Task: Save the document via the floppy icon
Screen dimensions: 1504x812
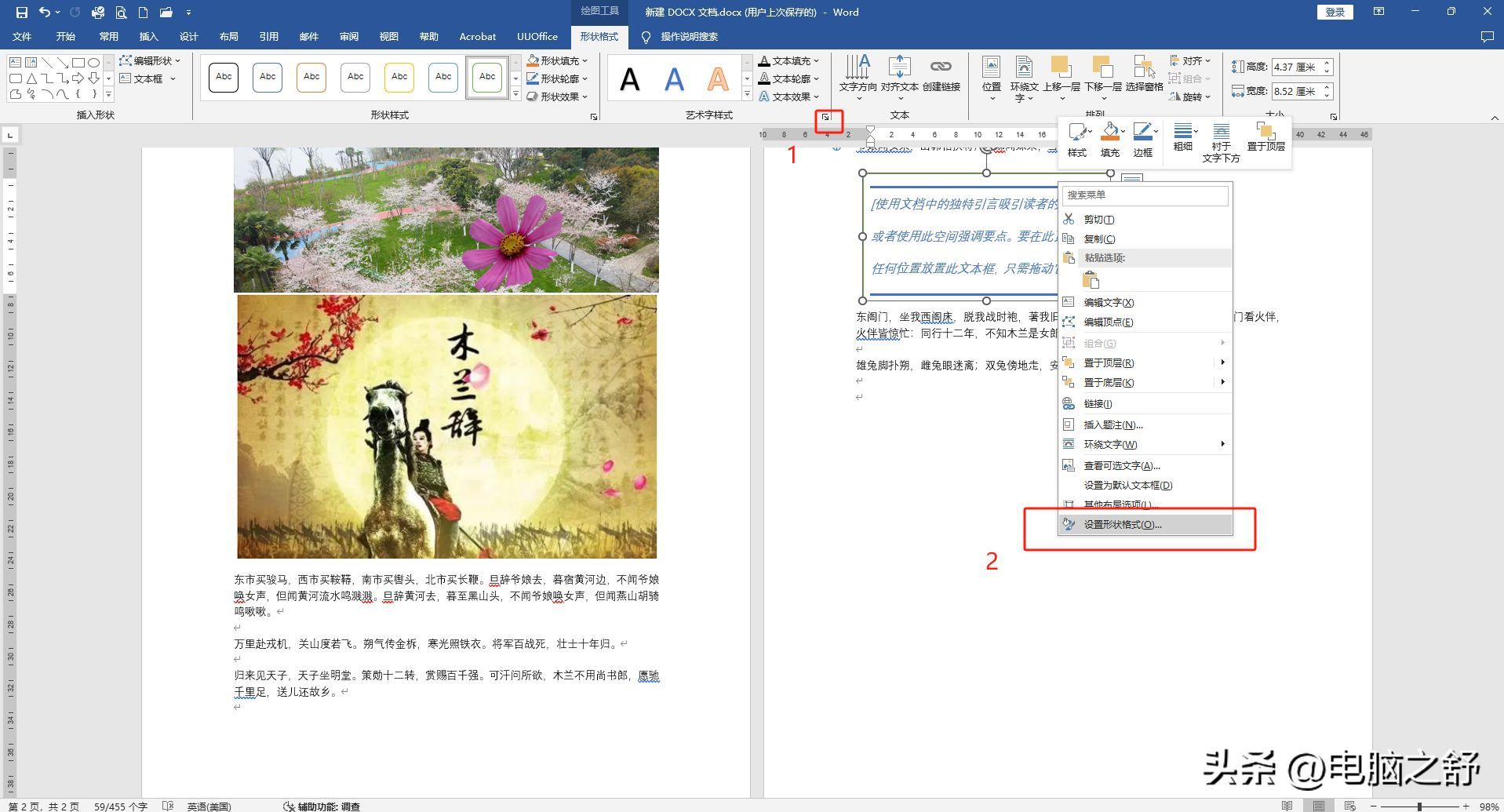Action: [x=21, y=13]
